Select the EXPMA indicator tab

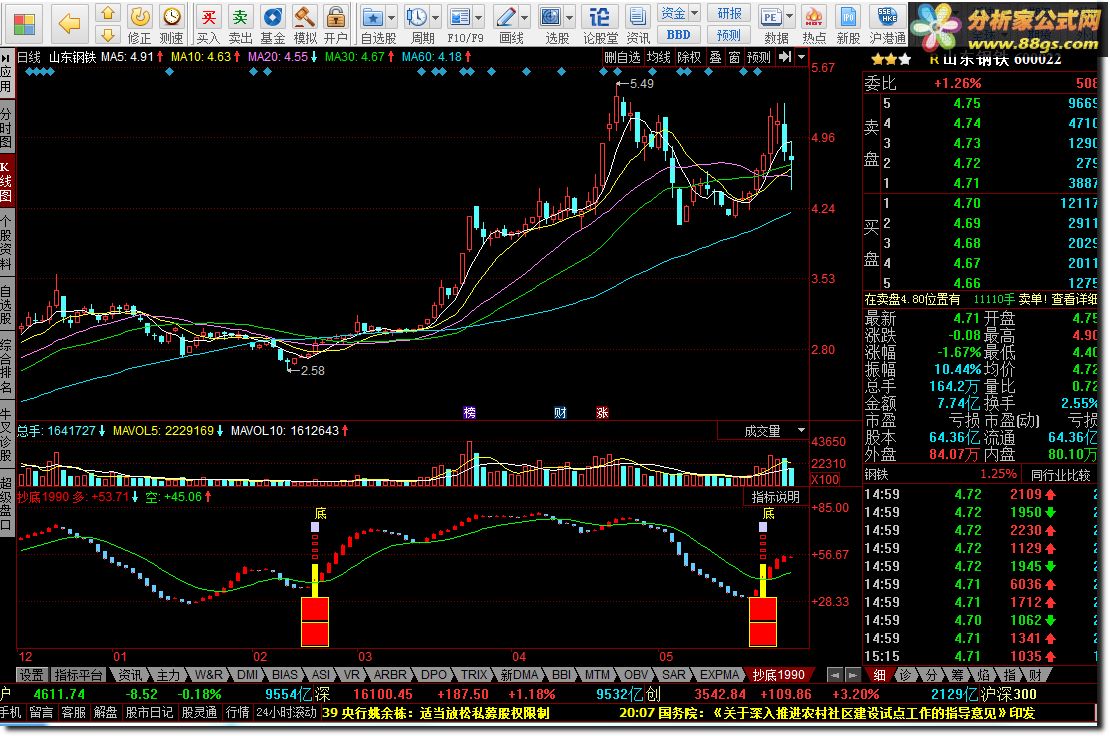click(720, 675)
